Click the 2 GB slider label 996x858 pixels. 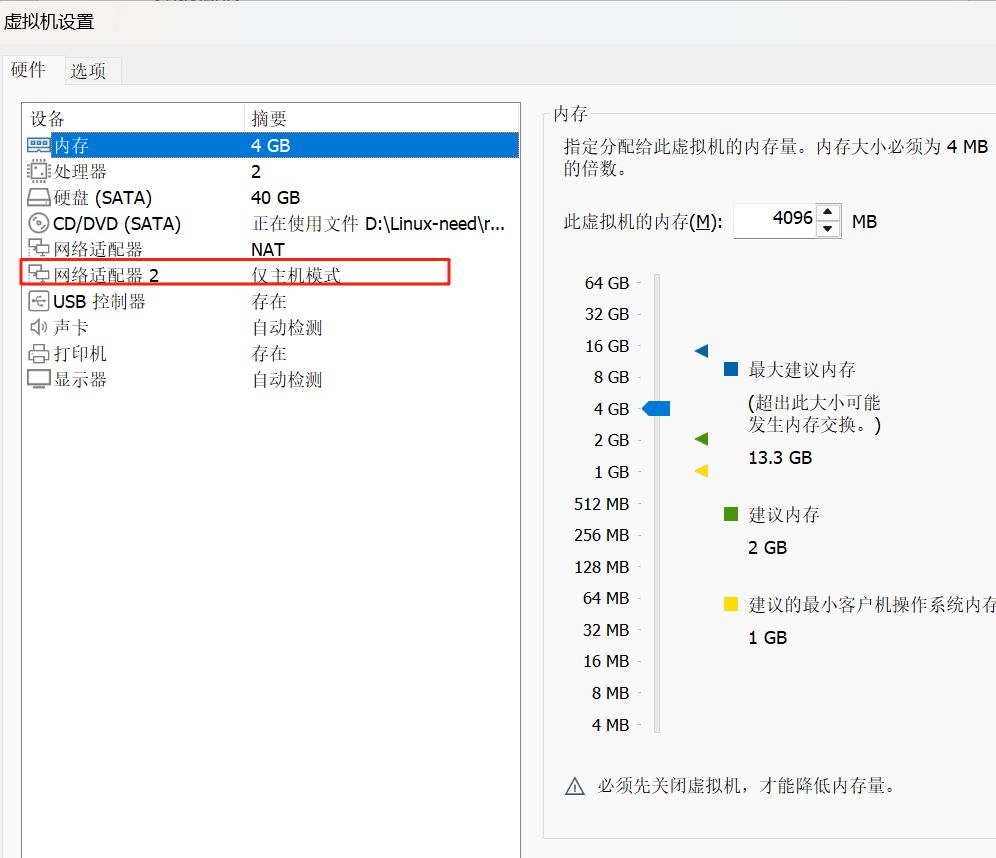[x=611, y=440]
